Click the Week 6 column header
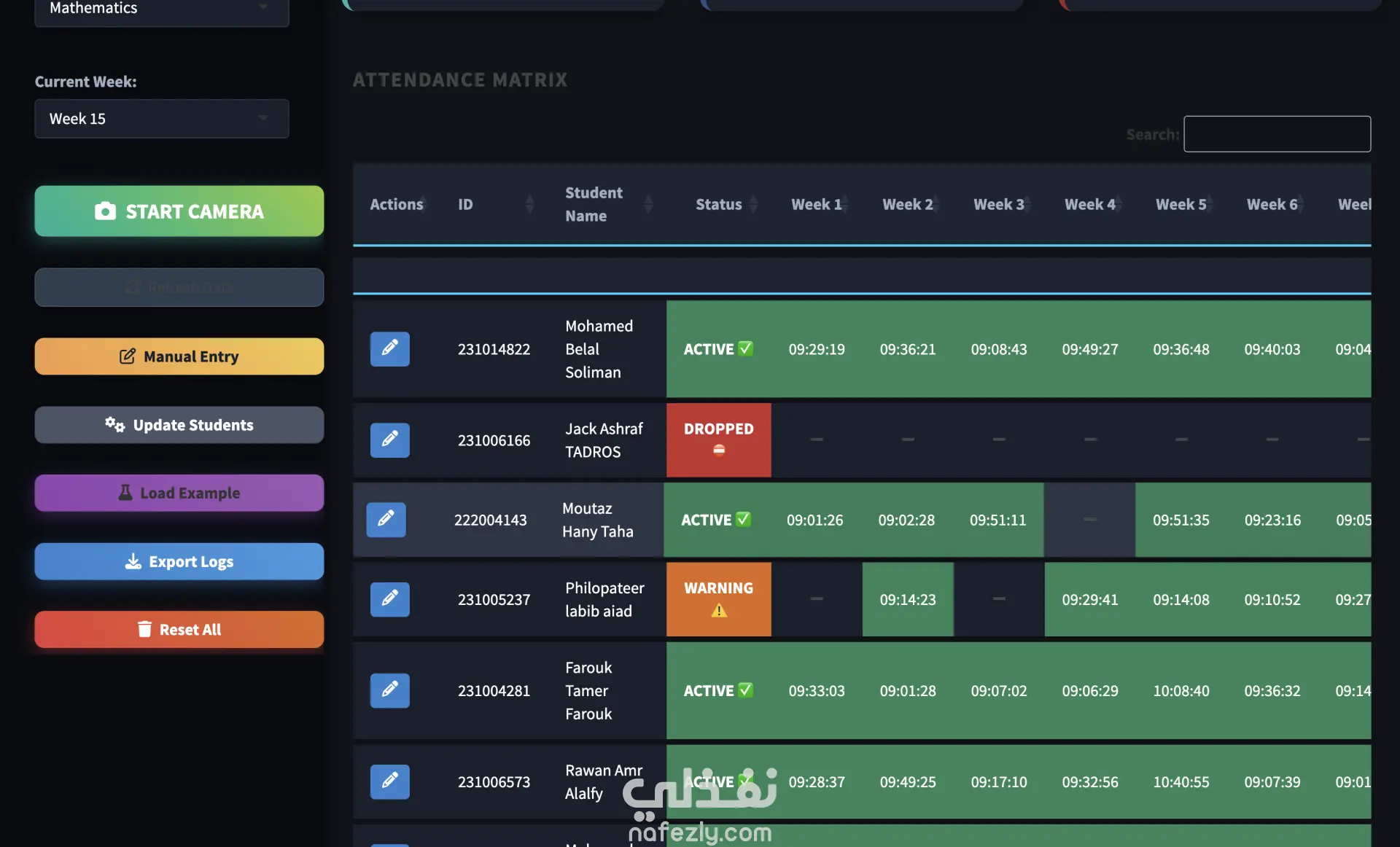 [1272, 204]
